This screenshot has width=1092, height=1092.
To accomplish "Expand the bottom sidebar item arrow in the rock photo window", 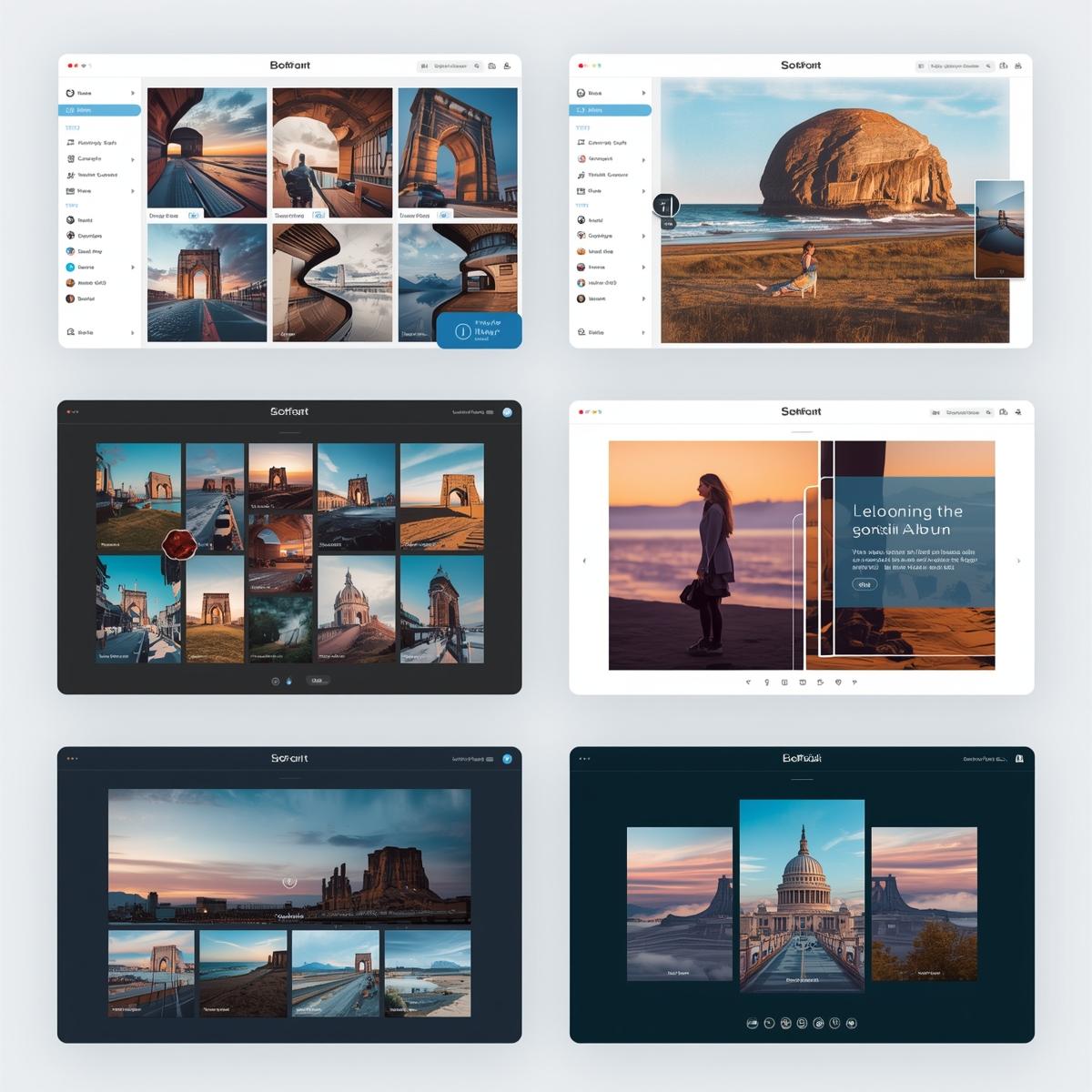I will point(643,332).
